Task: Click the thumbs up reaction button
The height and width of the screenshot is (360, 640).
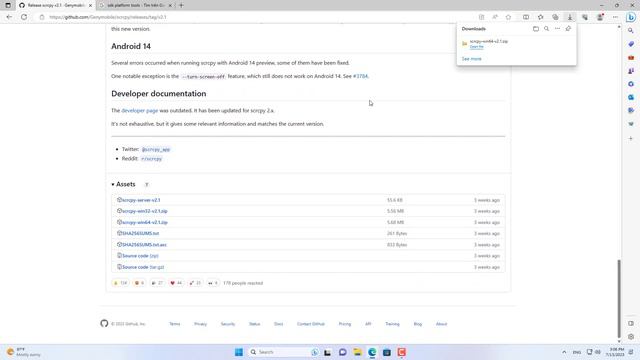Action: tap(120, 283)
